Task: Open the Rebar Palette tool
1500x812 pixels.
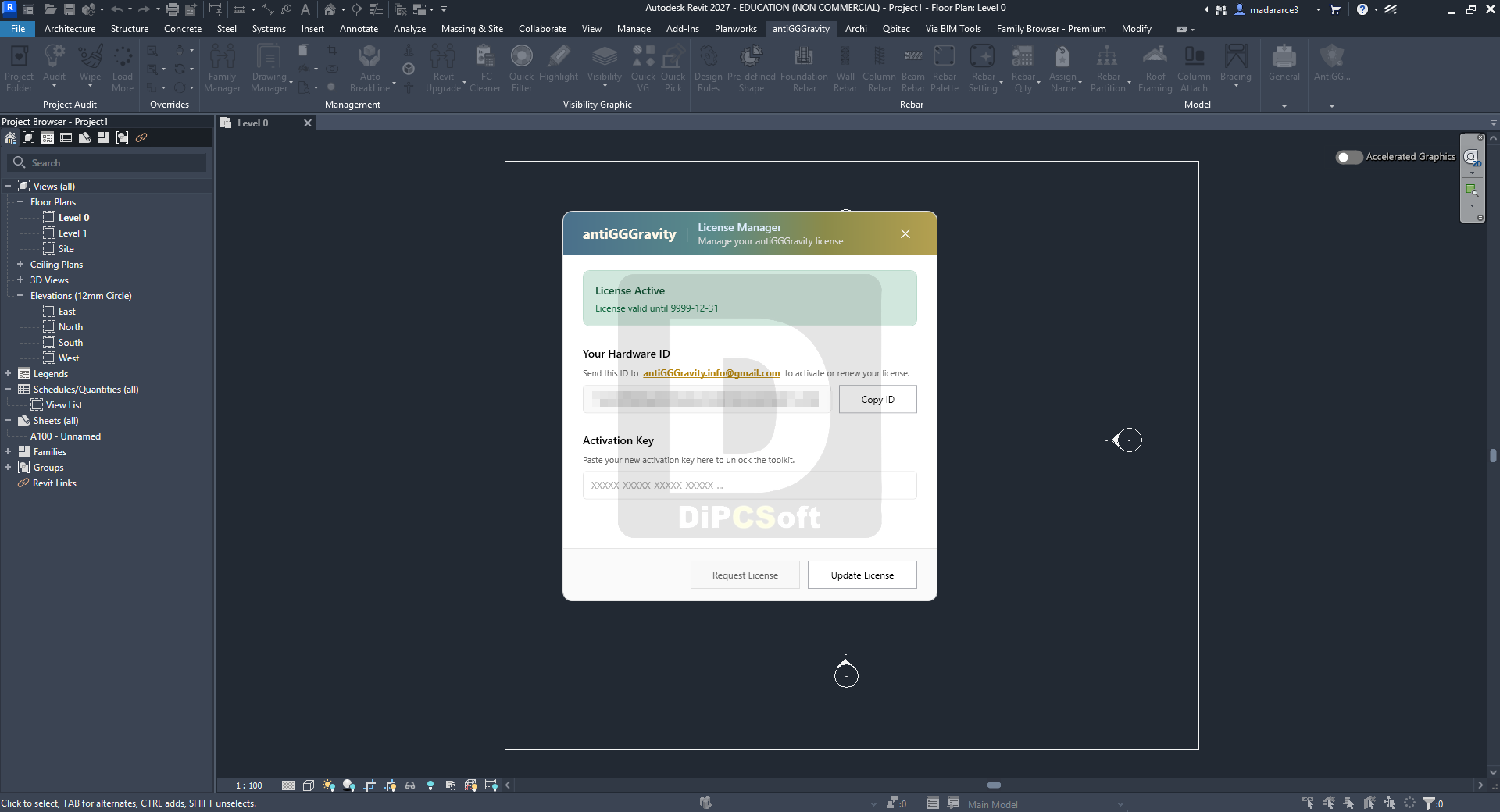Action: pyautogui.click(x=945, y=69)
